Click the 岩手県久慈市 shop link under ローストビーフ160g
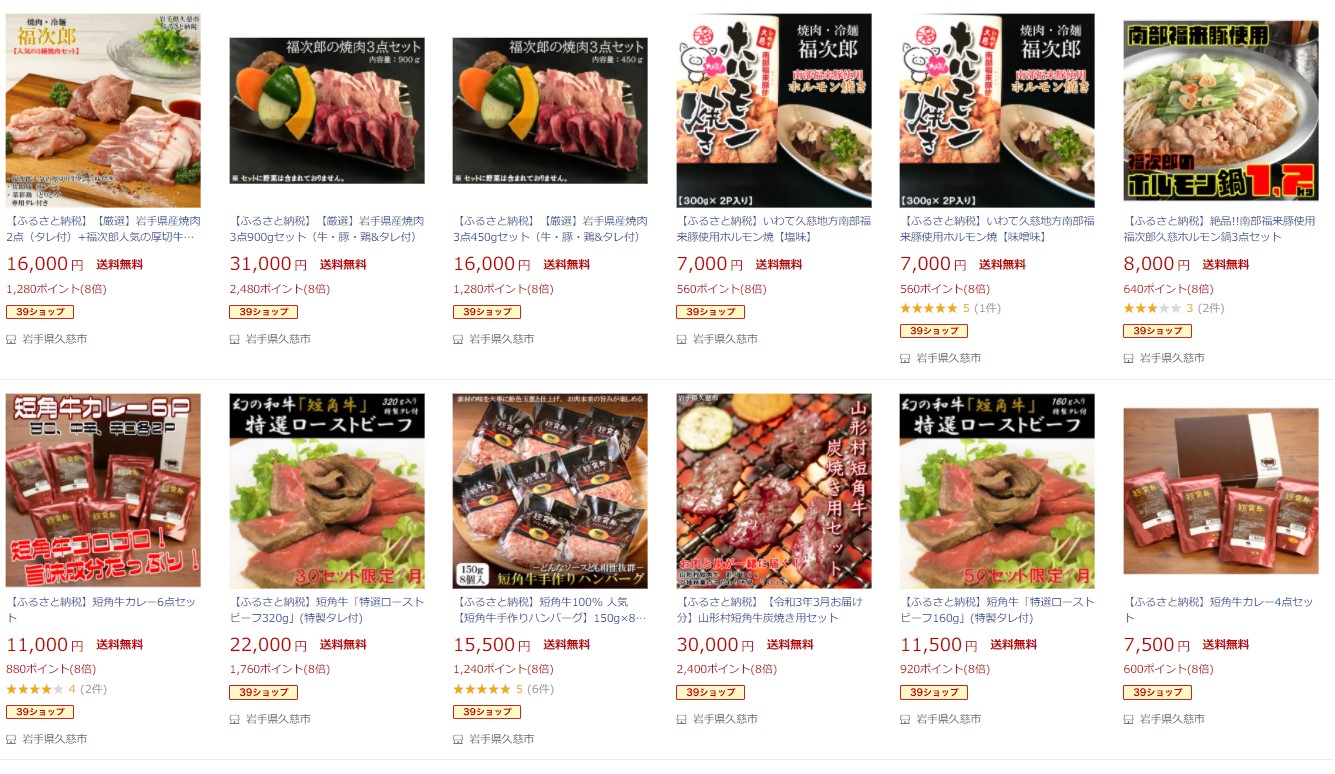The width and height of the screenshot is (1335, 774). 951,719
